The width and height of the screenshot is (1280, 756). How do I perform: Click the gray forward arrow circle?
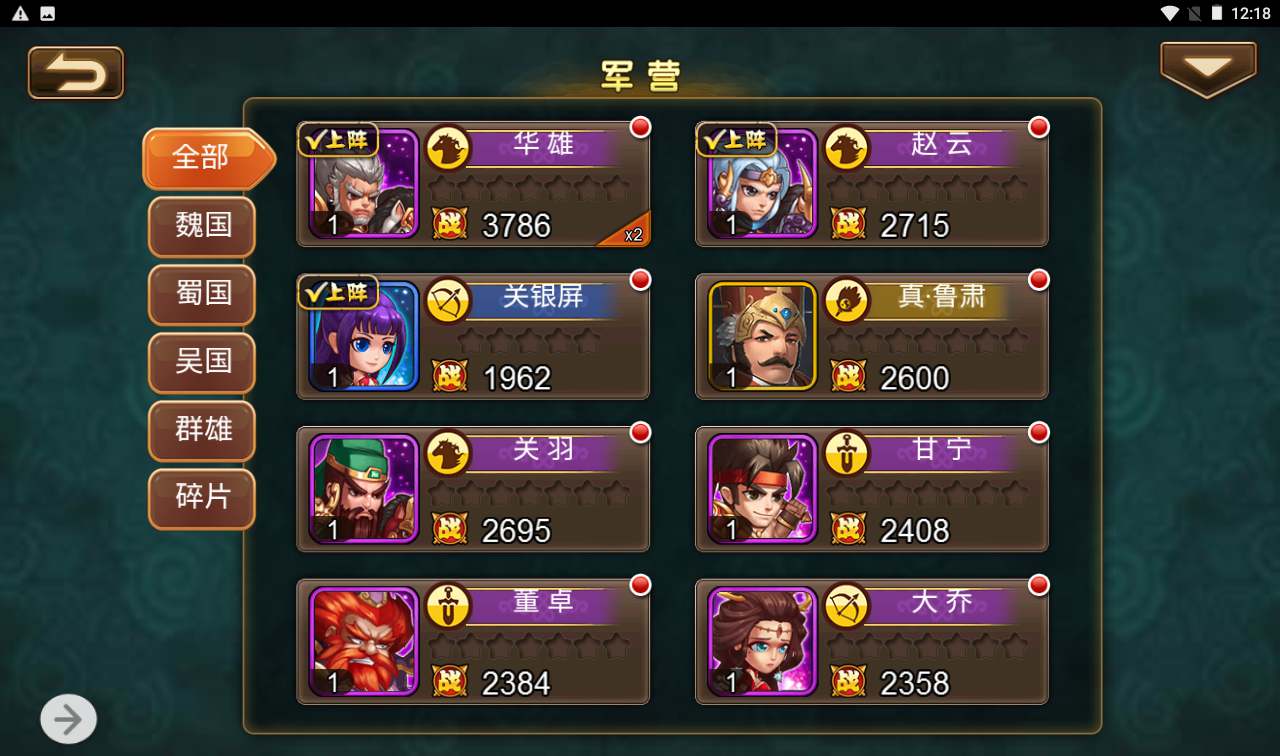point(68,719)
